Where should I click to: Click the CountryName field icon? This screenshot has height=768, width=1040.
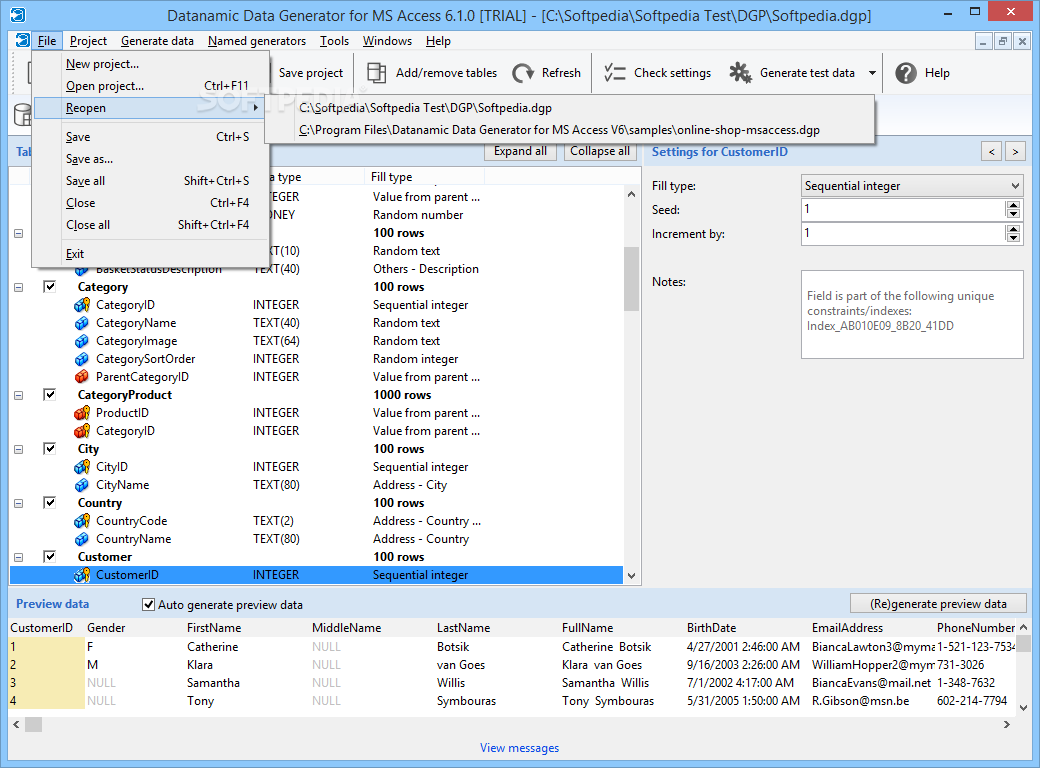tap(82, 539)
